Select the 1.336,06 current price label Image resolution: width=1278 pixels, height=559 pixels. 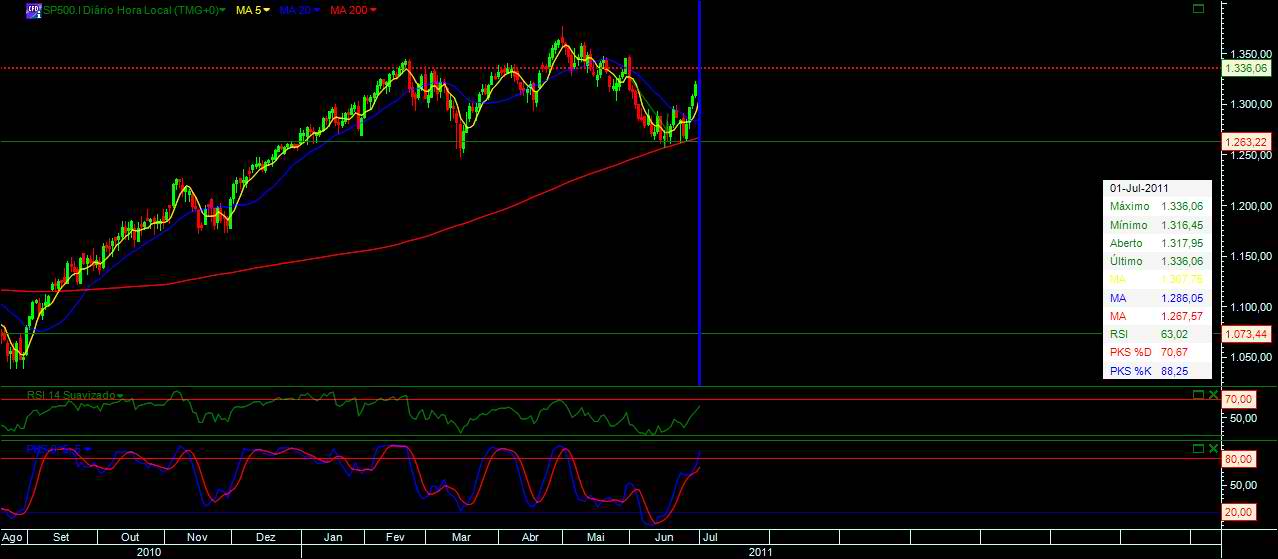(1248, 68)
